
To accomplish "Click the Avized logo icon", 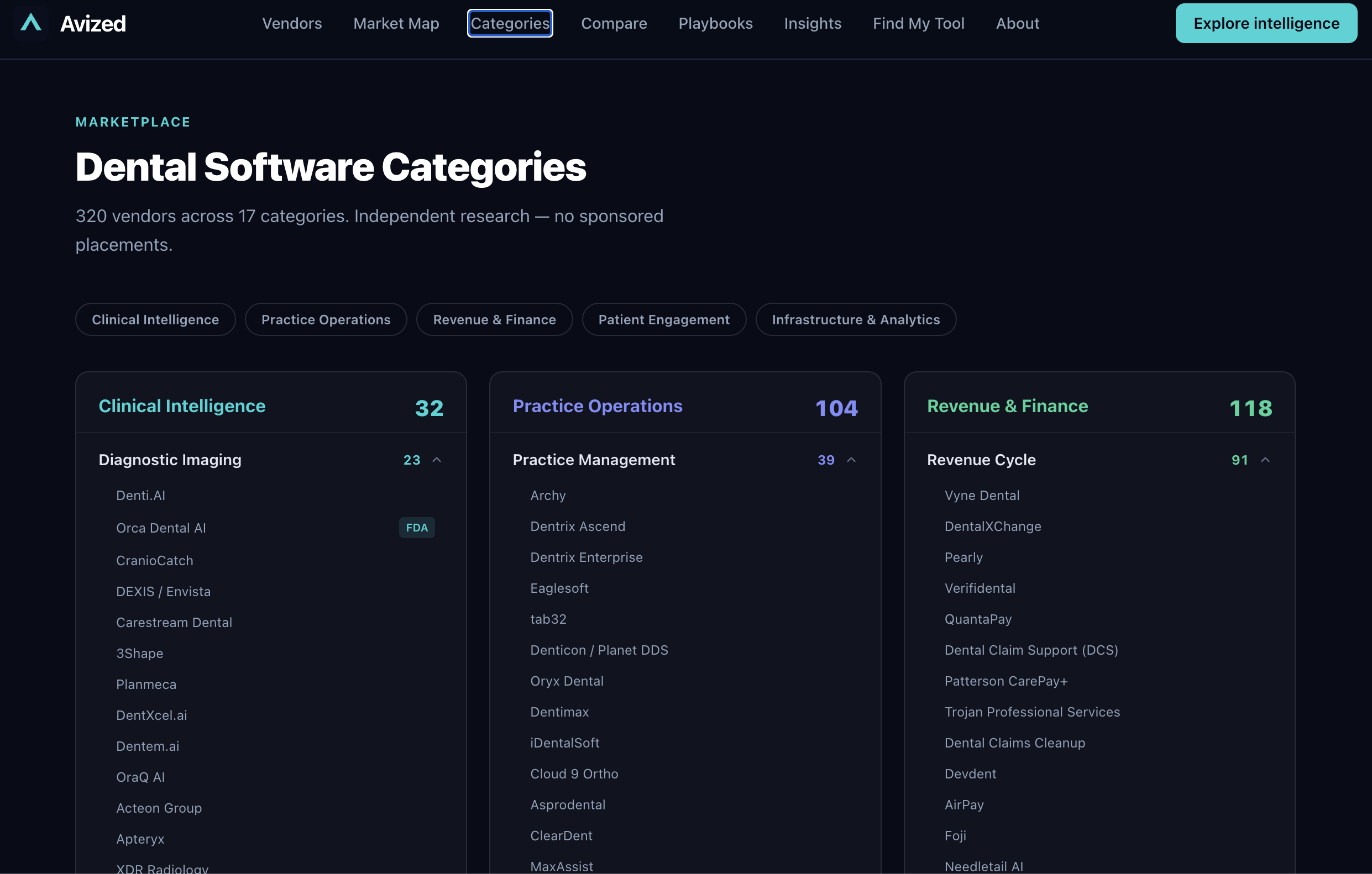I will pyautogui.click(x=31, y=23).
